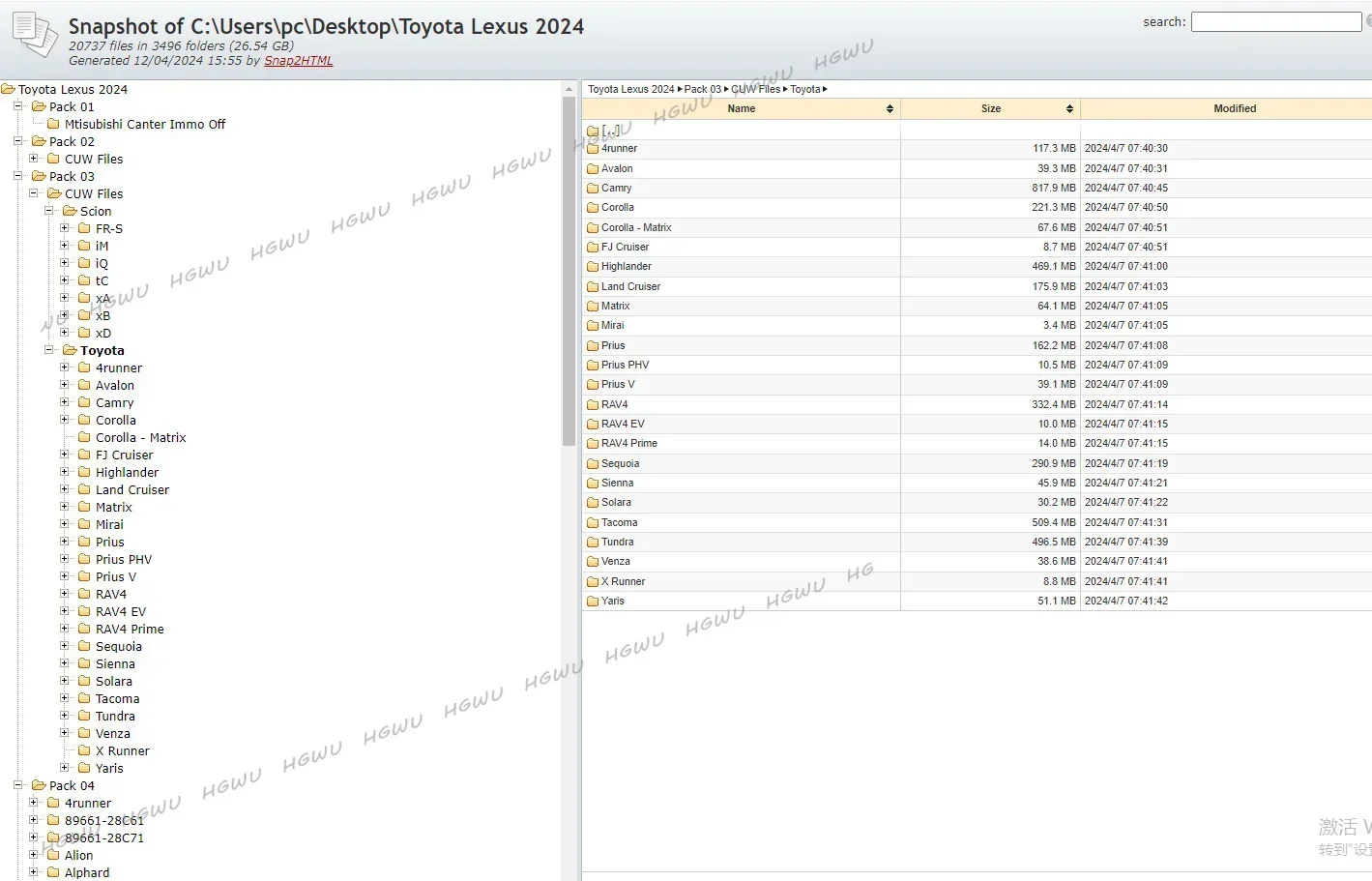Focus the search input field
Image resolution: width=1372 pixels, height=881 pixels.
pyautogui.click(x=1275, y=21)
